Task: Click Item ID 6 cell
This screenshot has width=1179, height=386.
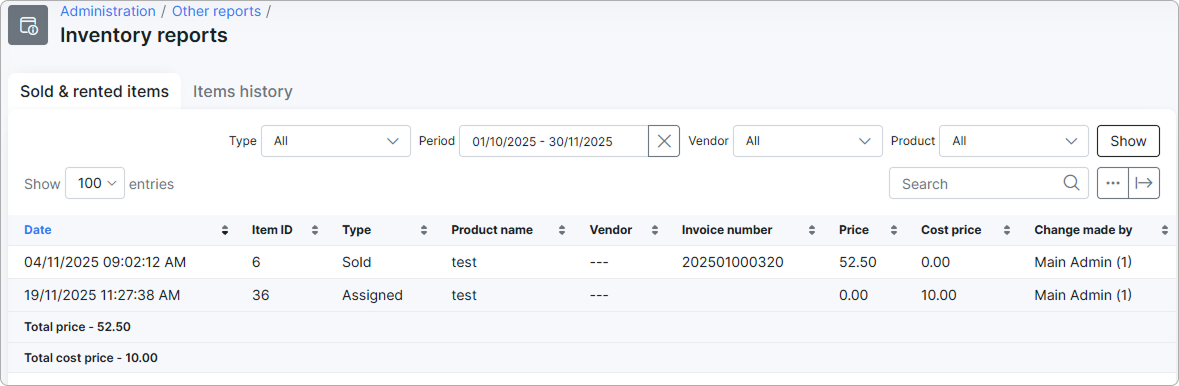Action: coord(256,263)
